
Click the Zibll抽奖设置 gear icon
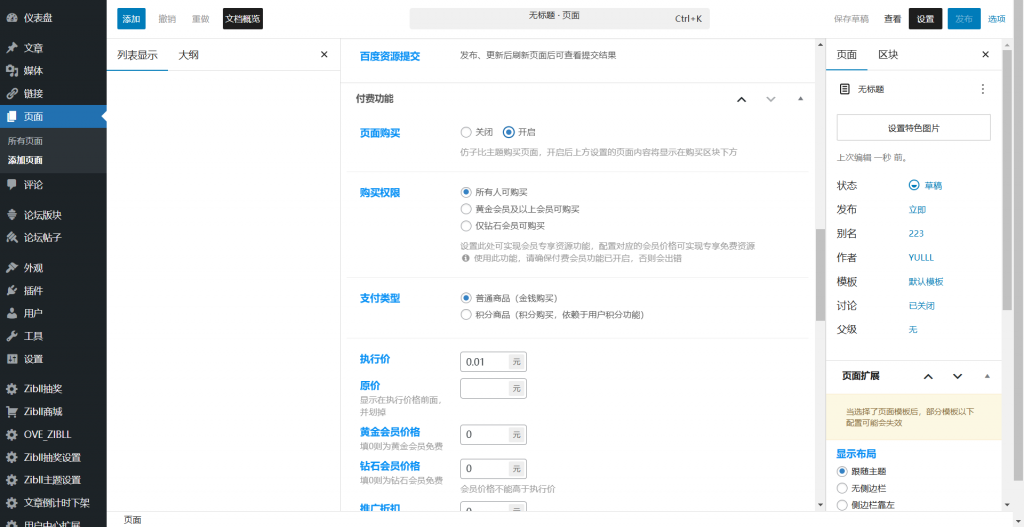(x=12, y=458)
